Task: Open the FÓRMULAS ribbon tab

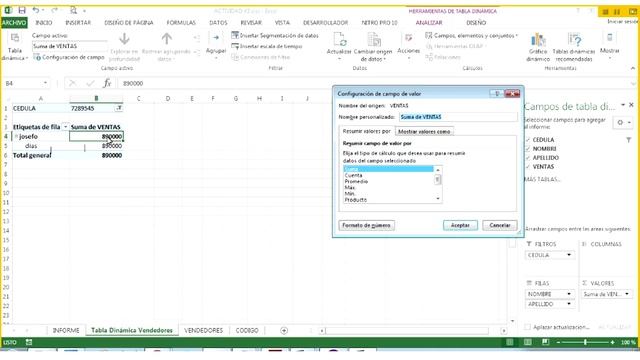Action: coord(181,22)
